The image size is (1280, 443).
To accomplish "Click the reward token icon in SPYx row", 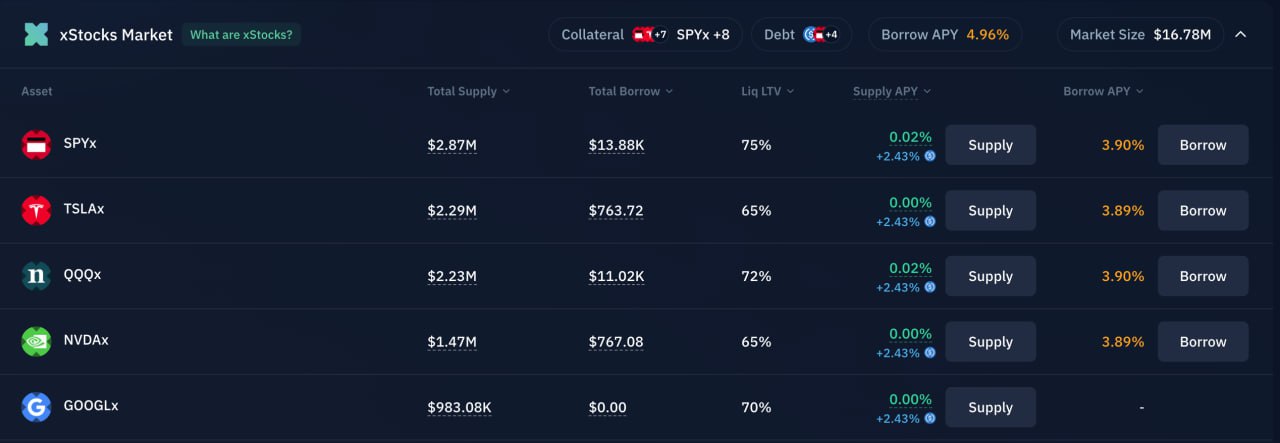I will (929, 156).
